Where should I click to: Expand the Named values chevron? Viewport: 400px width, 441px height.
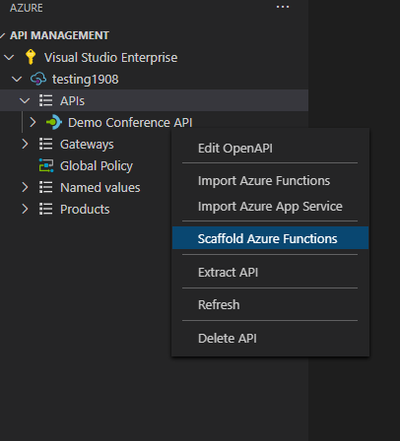[x=25, y=187]
